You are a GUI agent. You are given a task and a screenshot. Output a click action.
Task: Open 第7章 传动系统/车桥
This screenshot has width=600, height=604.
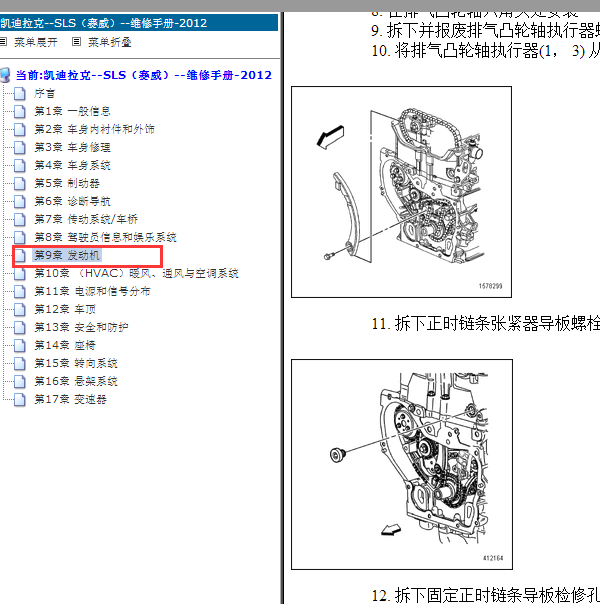coord(86,219)
